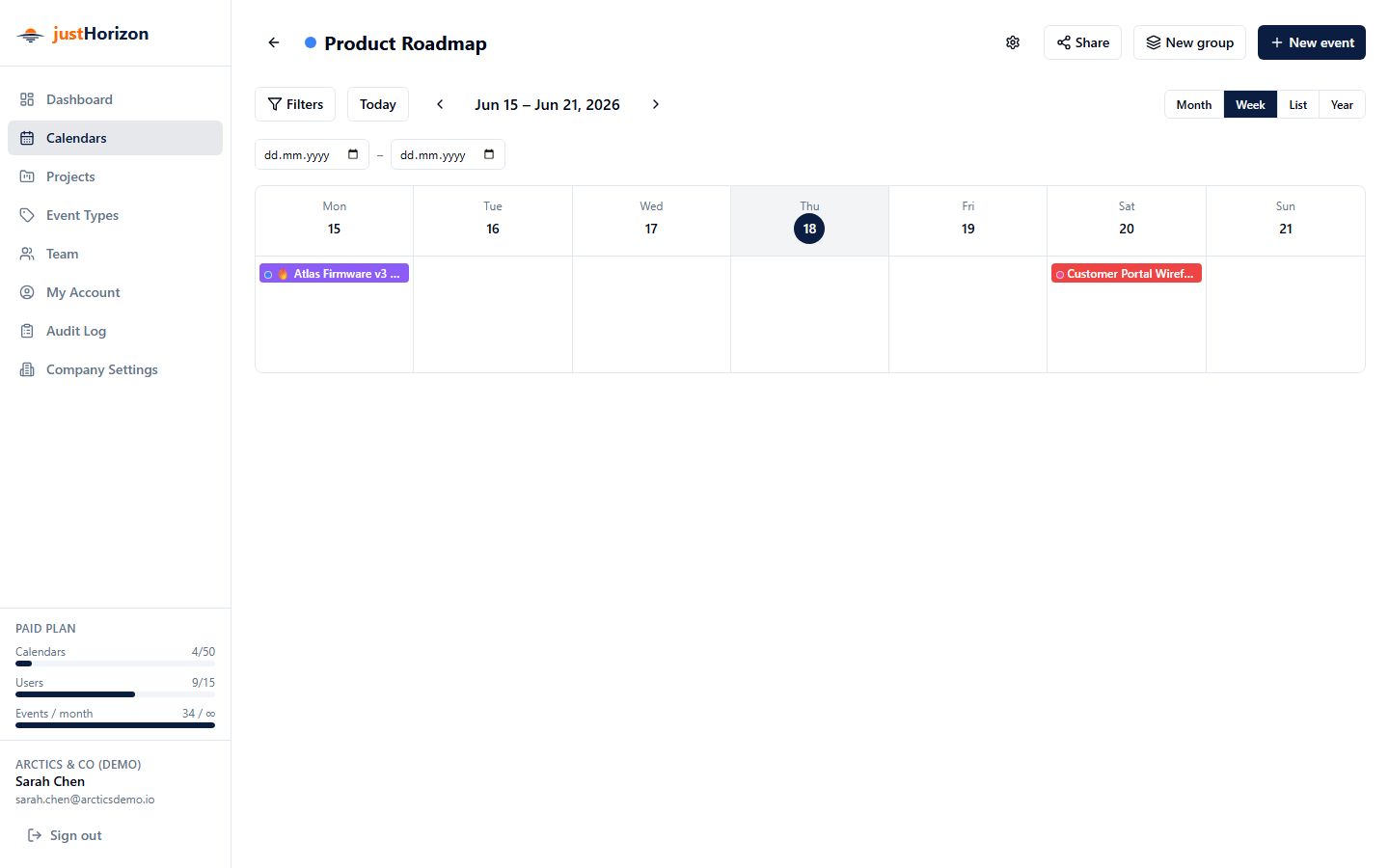Click the Users usage progress bar
The height and width of the screenshot is (868, 1389).
pyautogui.click(x=115, y=694)
